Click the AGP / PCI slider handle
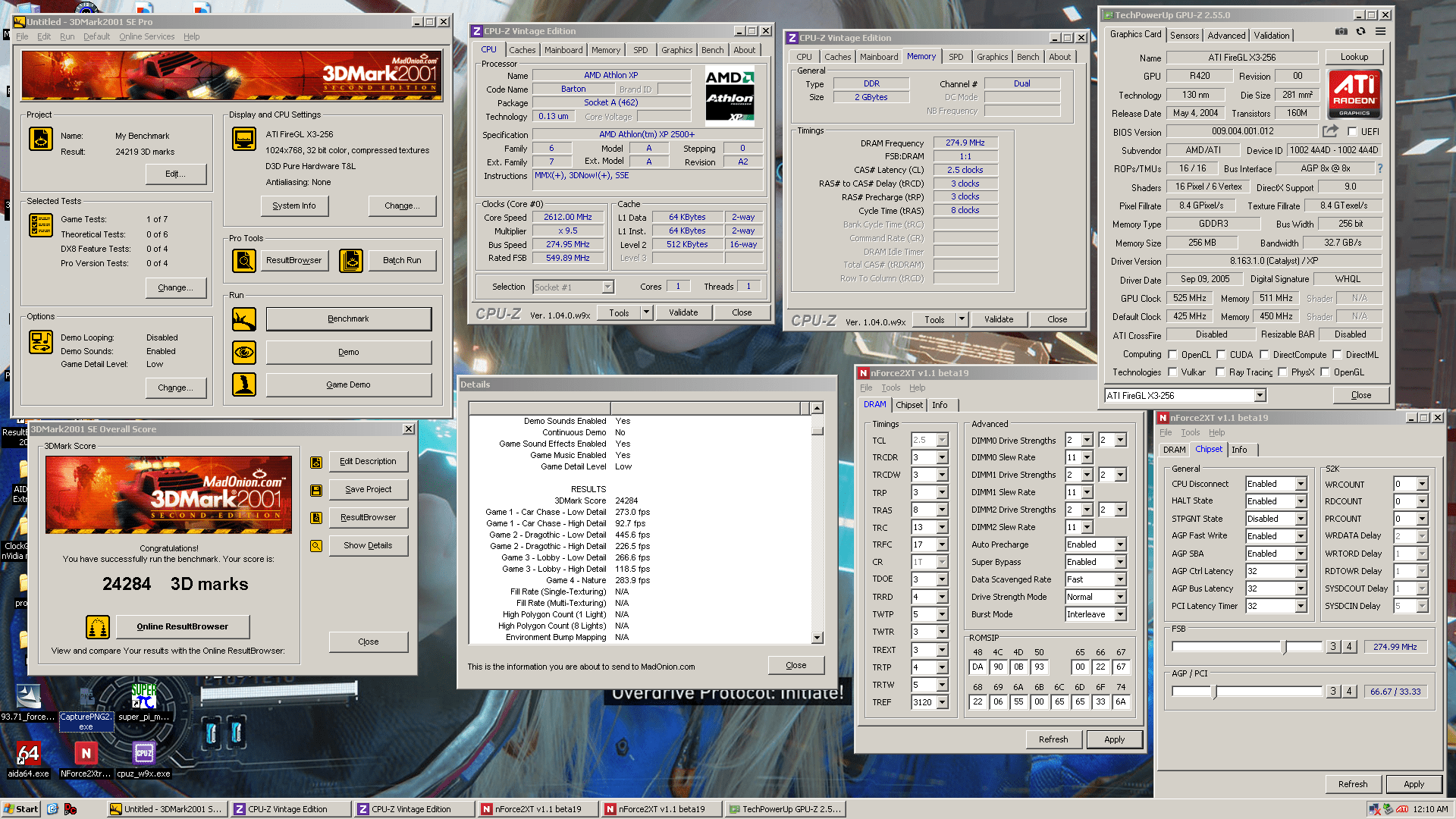Image resolution: width=1456 pixels, height=819 pixels. click(x=1214, y=692)
